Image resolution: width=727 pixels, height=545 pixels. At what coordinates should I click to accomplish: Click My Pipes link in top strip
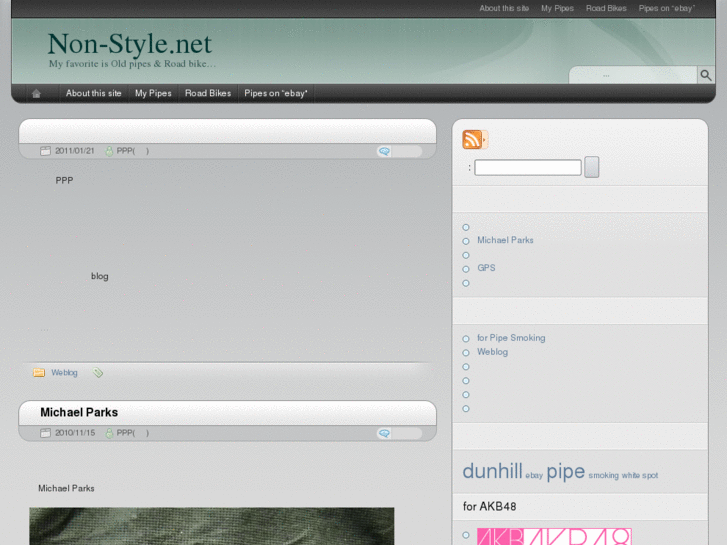[557, 8]
